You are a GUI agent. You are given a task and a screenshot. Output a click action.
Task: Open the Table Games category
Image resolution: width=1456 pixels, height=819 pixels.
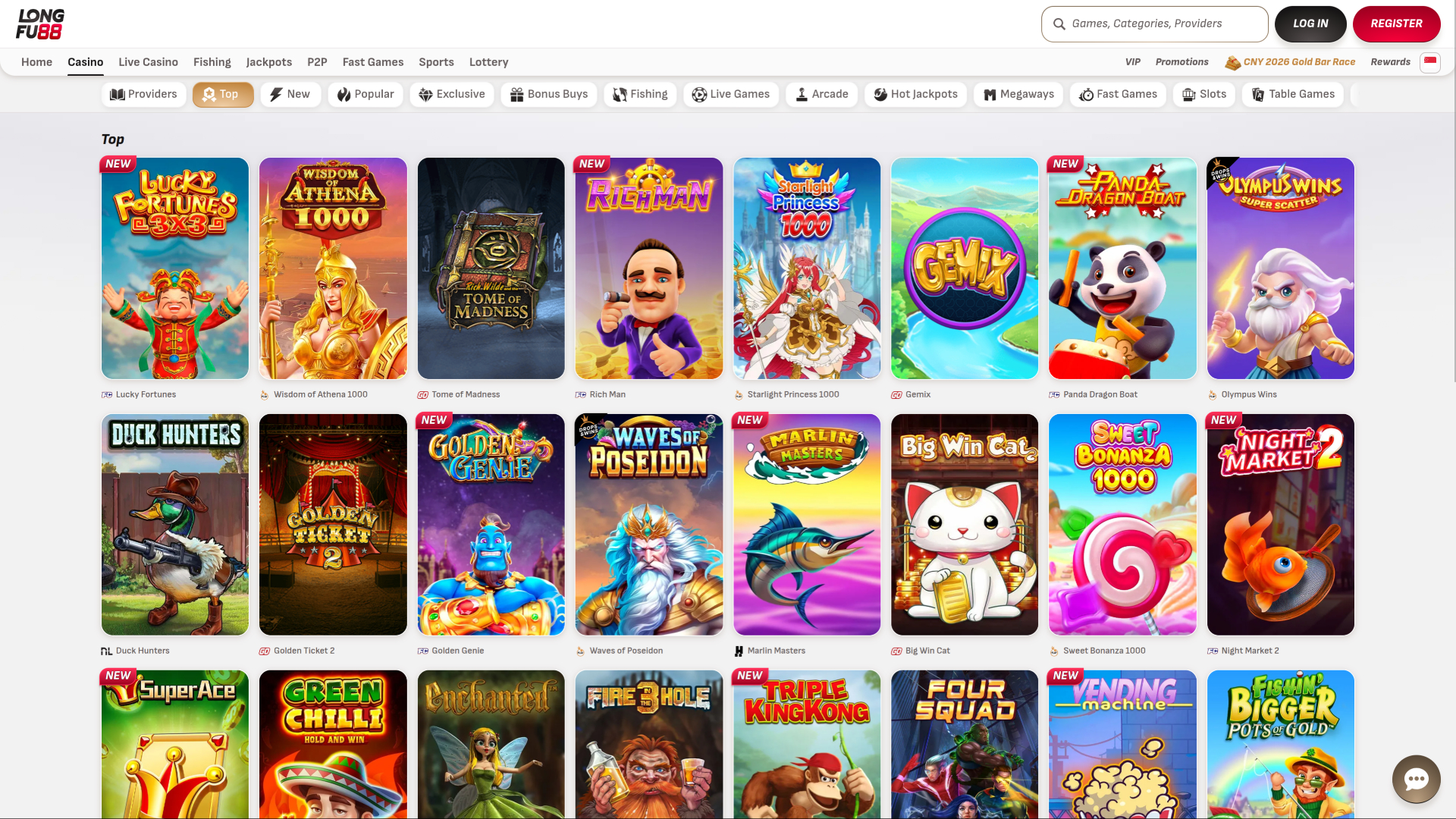(1293, 94)
